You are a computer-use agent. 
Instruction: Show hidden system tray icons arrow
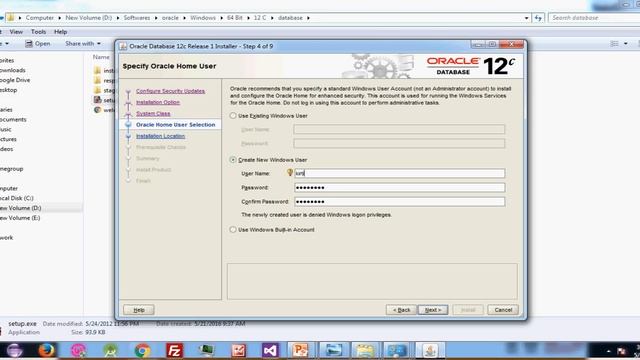(608, 351)
